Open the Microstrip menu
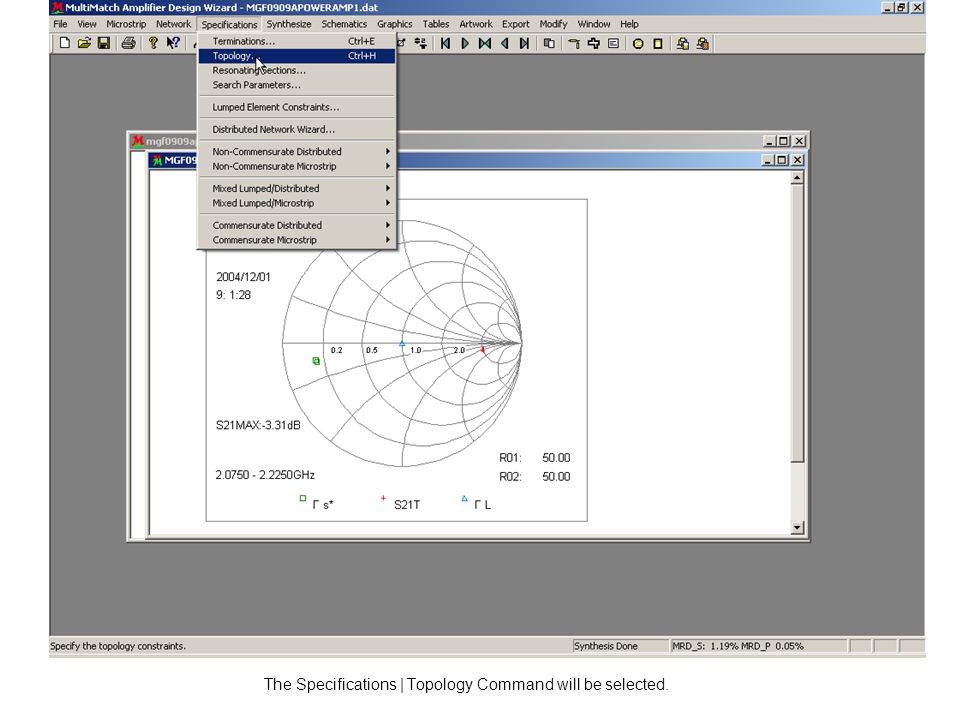The image size is (960, 720). [x=126, y=24]
